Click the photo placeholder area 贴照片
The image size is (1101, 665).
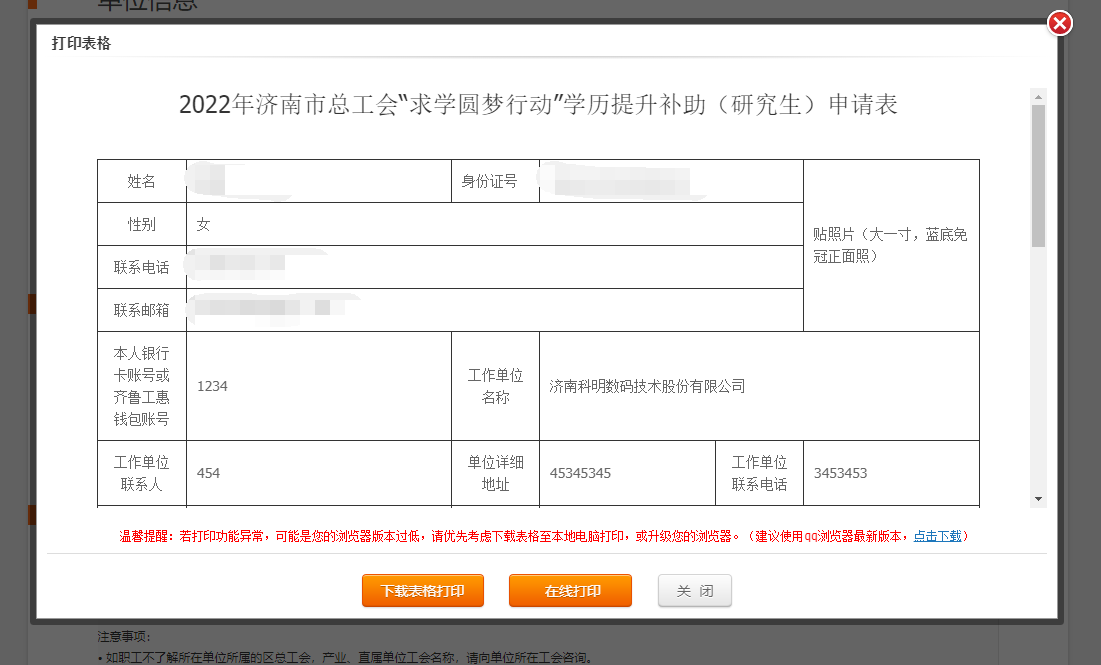point(890,243)
